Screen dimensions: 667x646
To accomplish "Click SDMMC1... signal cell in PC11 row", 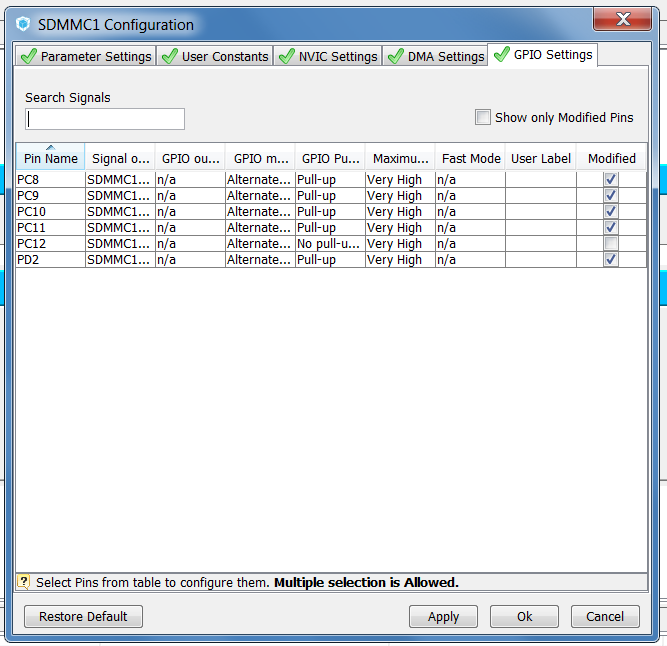I will pyautogui.click(x=120, y=228).
